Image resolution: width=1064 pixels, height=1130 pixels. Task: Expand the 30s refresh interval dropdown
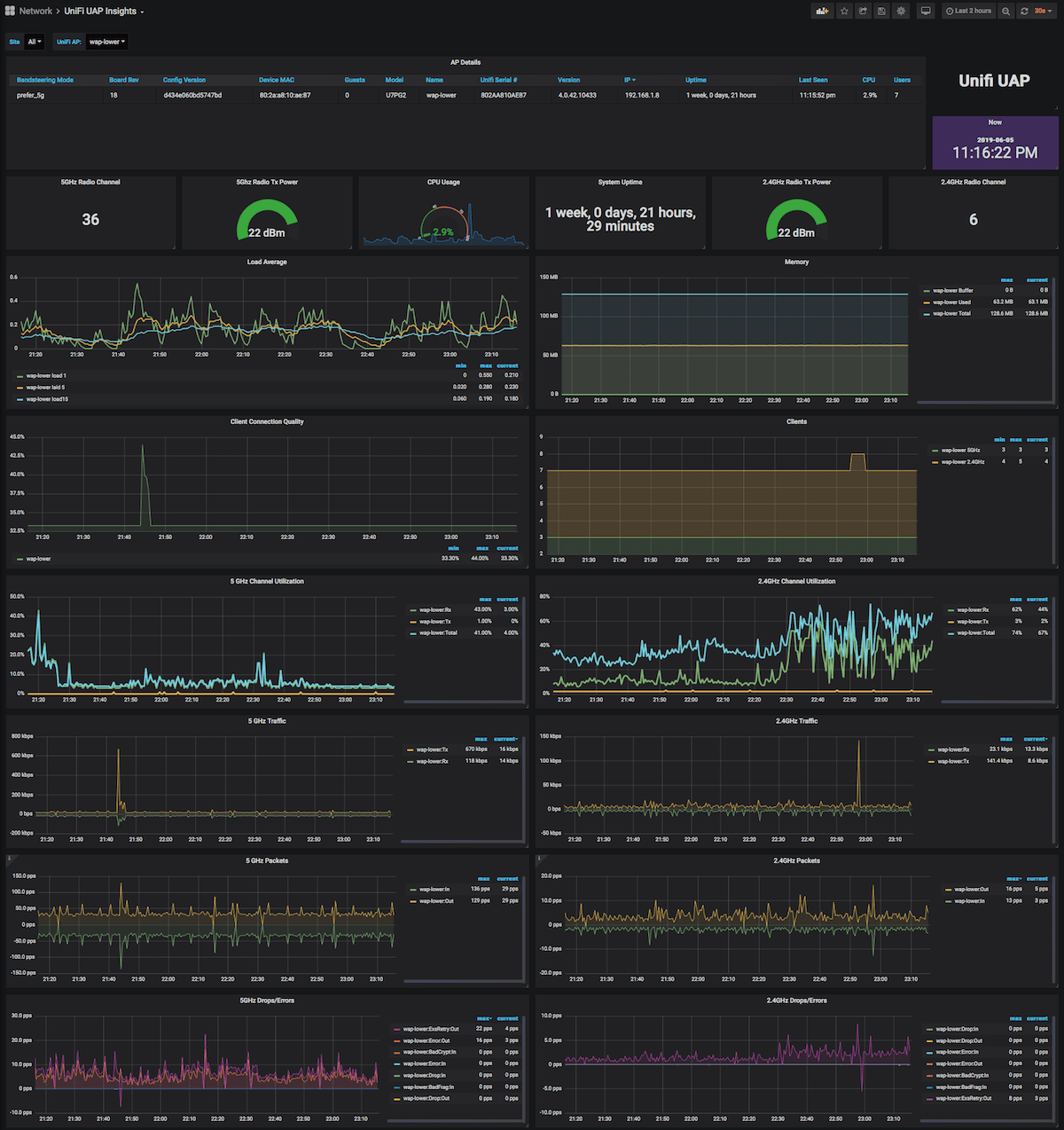pos(1042,12)
